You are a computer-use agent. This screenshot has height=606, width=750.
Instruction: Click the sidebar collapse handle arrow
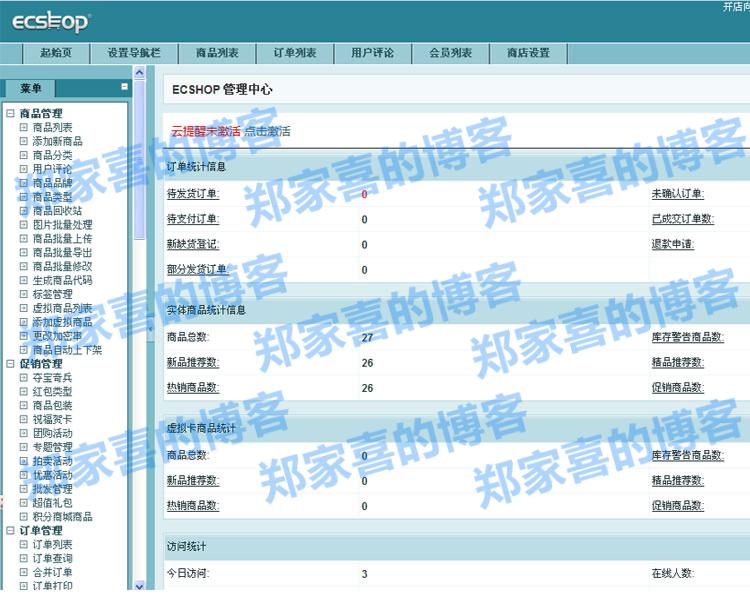tap(151, 329)
